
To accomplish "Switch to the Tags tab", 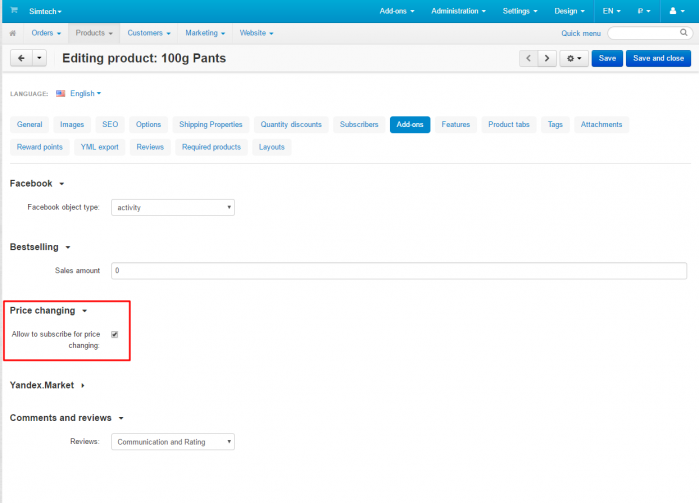I will [555, 125].
